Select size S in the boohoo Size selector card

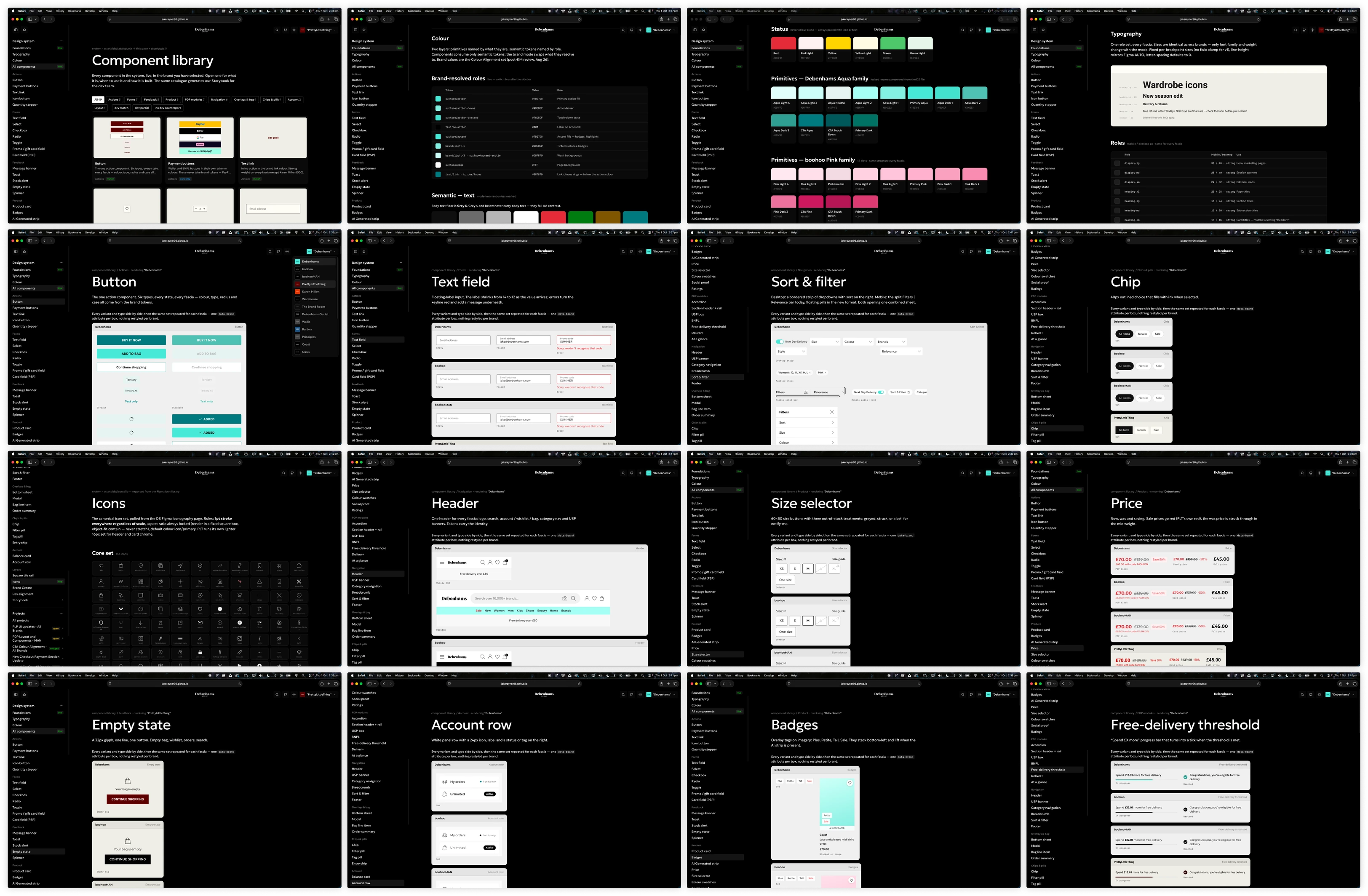[795, 621]
